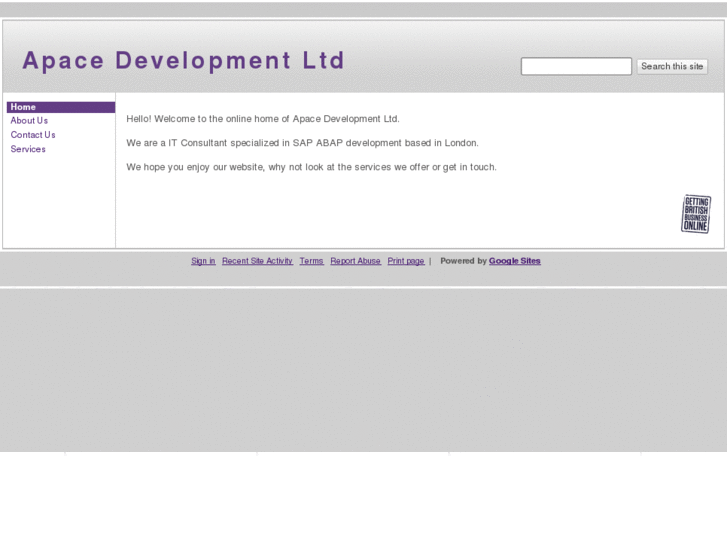Viewport: 727px width, 545px height.
Task: Click the Search this site button
Action: (x=672, y=66)
